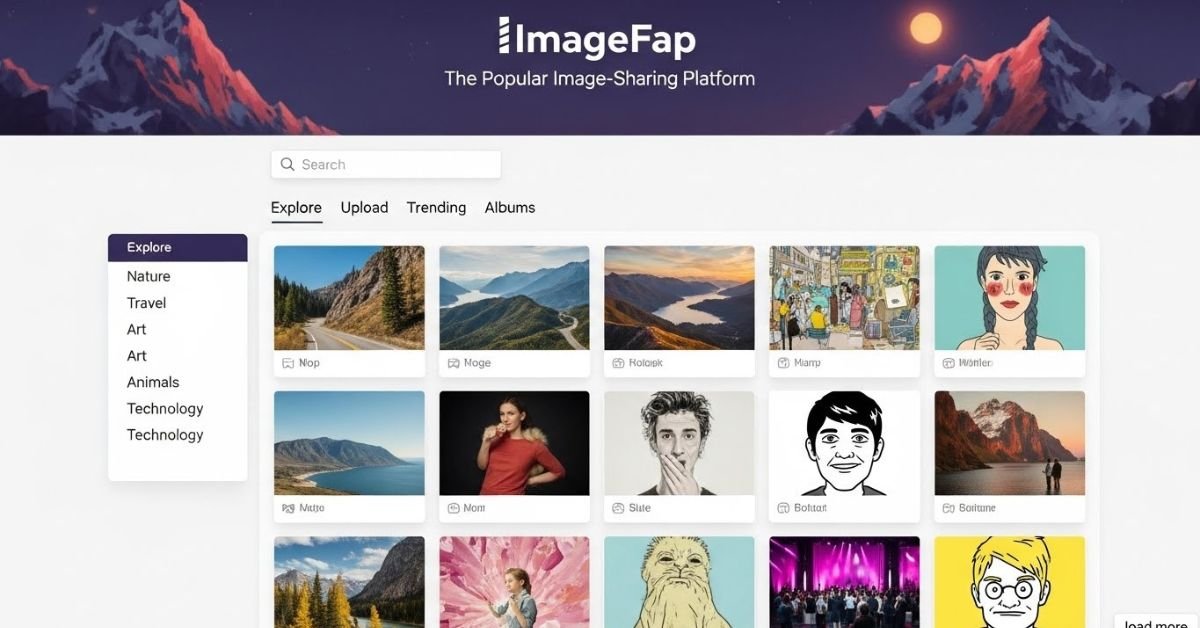Image resolution: width=1200 pixels, height=628 pixels.
Task: Click image icon beside 'Matto' caption
Action: click(288, 508)
